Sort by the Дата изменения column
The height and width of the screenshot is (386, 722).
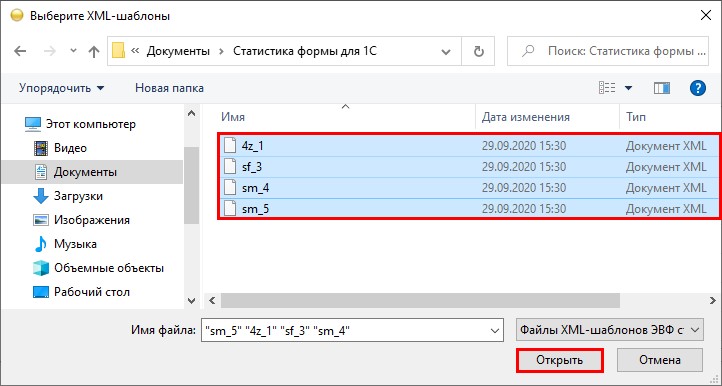pos(525,117)
